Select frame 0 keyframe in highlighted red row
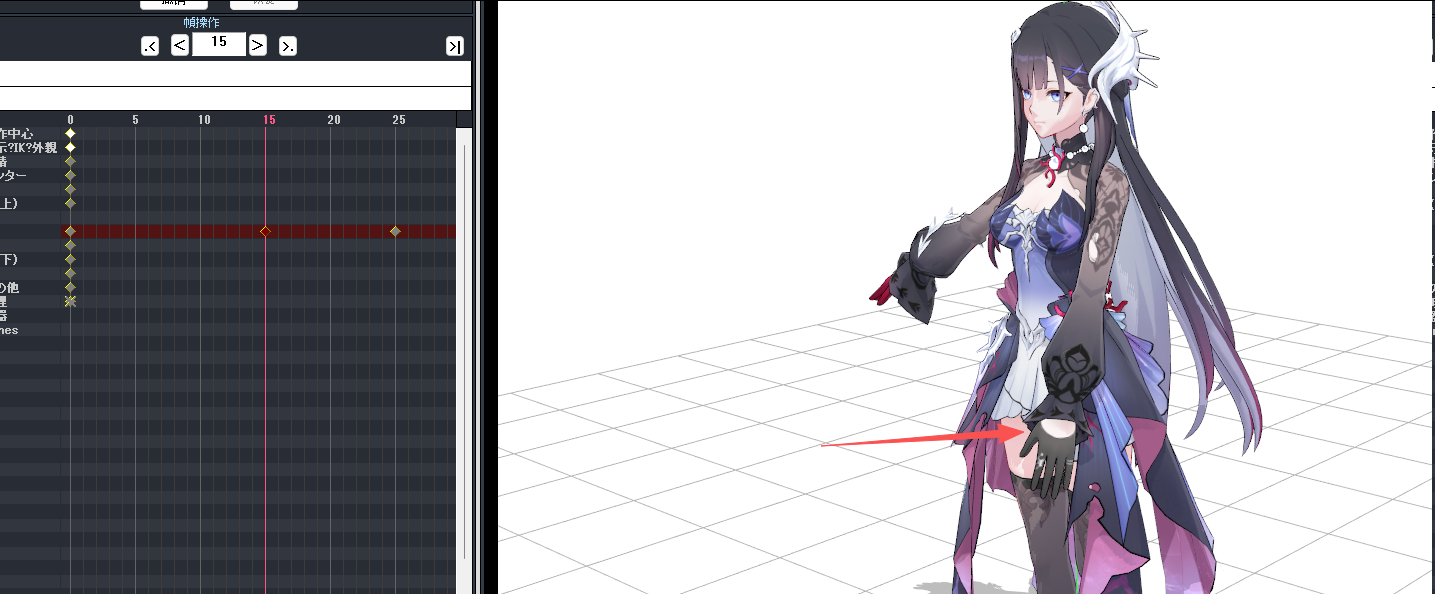Screen dimensions: 1435x594 pyautogui.click(x=70, y=231)
